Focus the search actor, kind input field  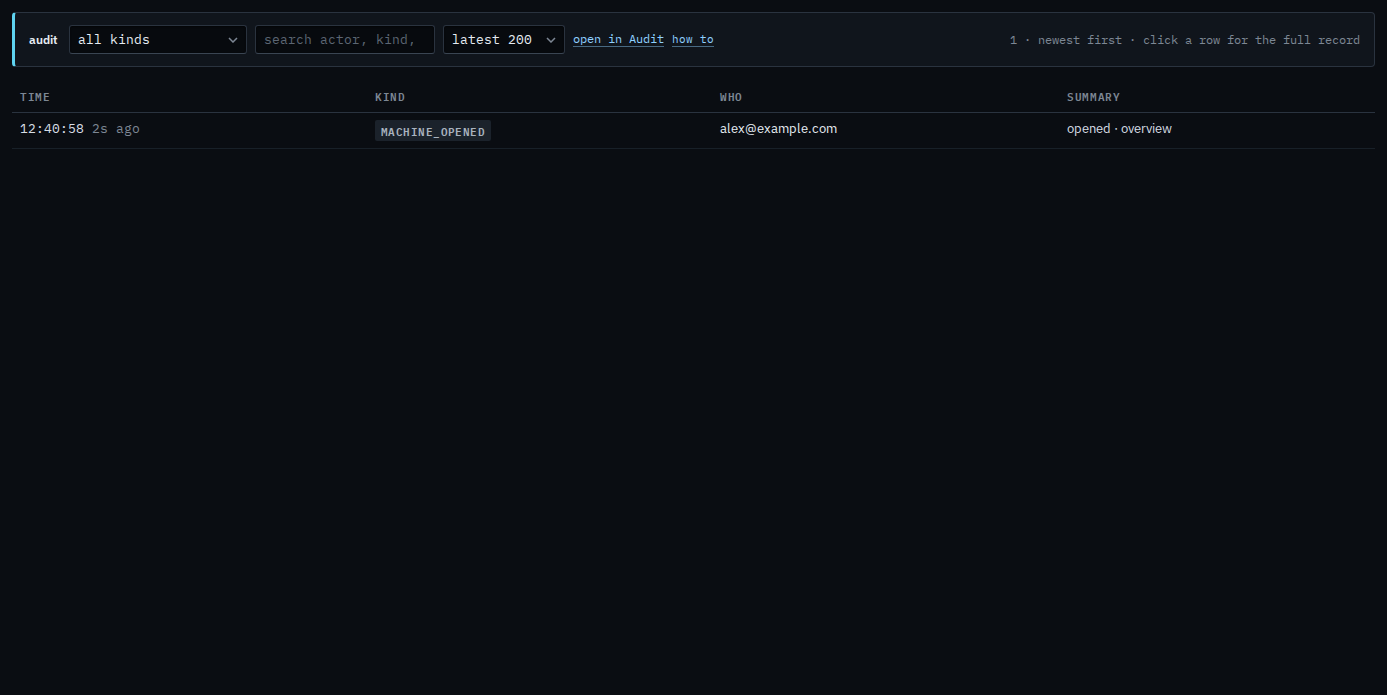(345, 40)
